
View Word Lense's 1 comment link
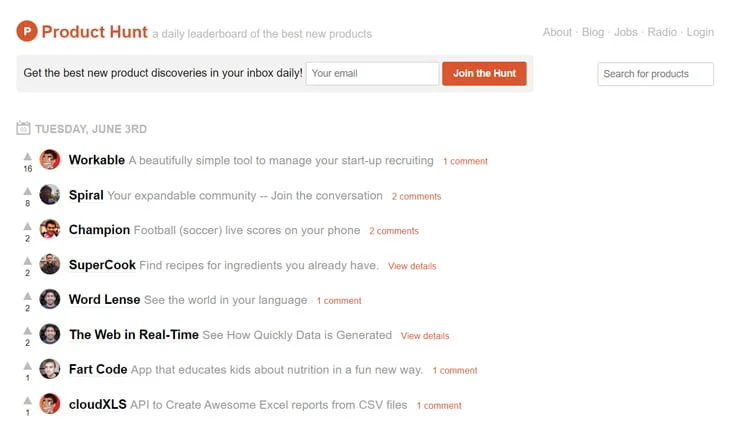[339, 301]
